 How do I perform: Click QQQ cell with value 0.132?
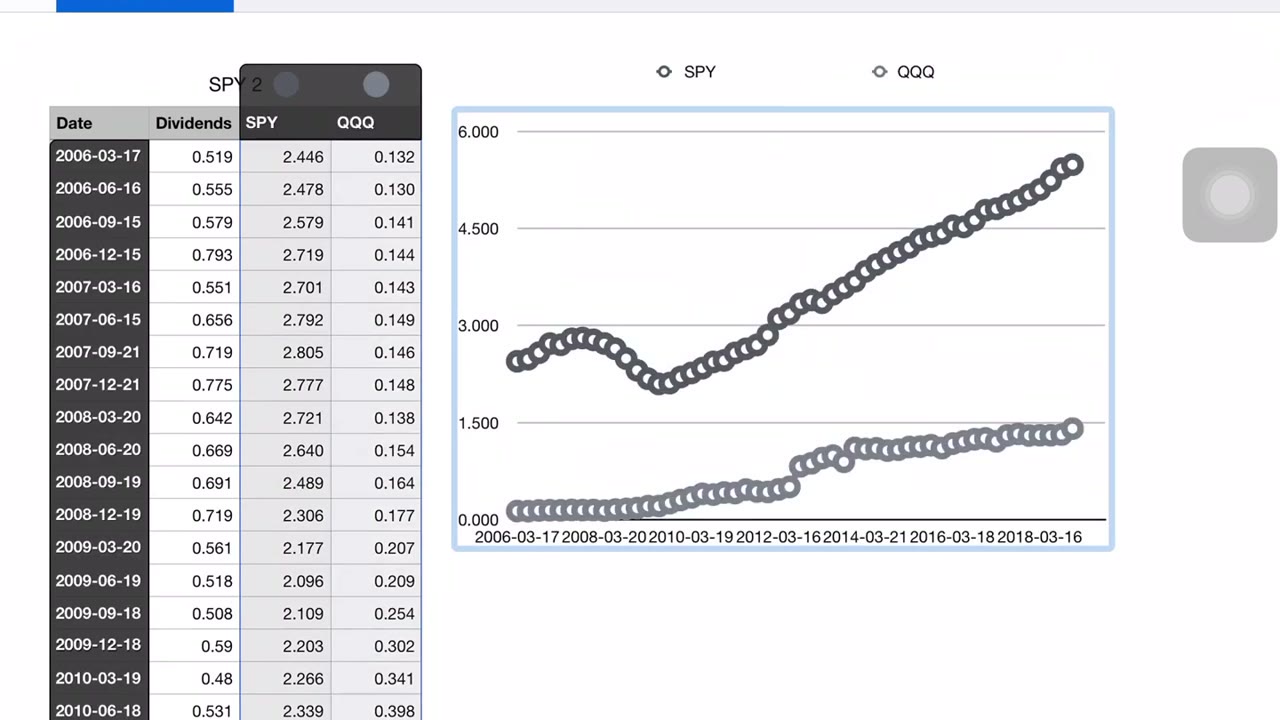(x=376, y=156)
